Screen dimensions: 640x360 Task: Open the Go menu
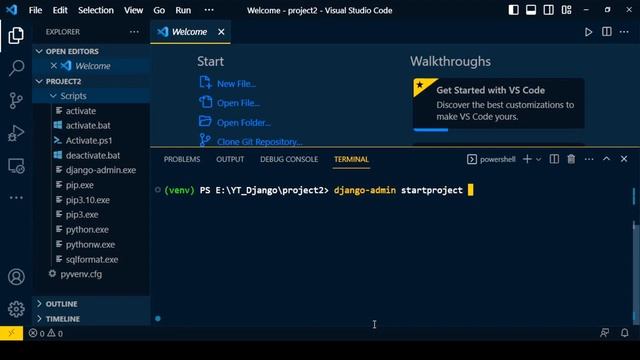(x=159, y=10)
